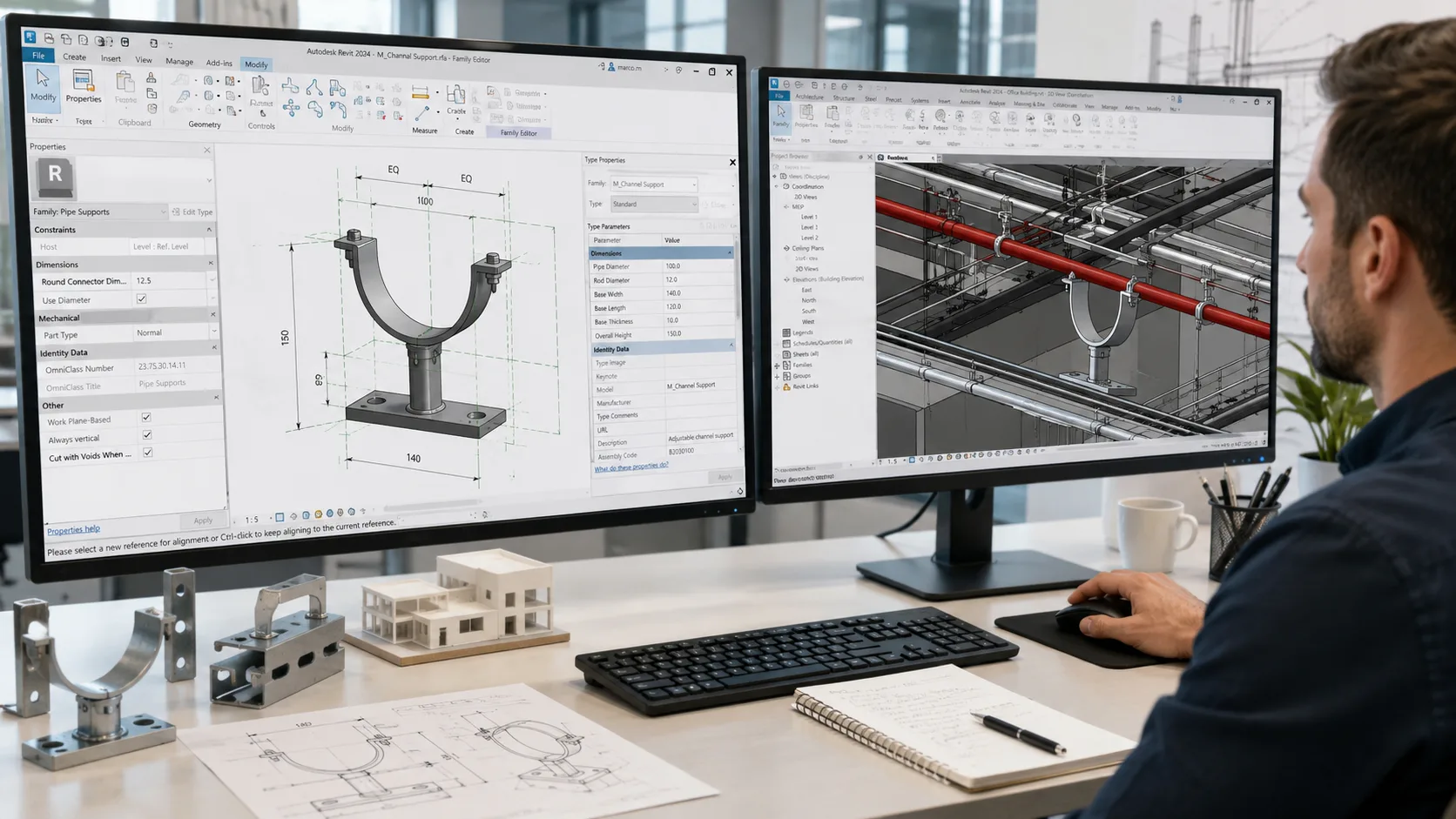Open the Properties help link
This screenshot has width=1456, height=819.
click(73, 530)
